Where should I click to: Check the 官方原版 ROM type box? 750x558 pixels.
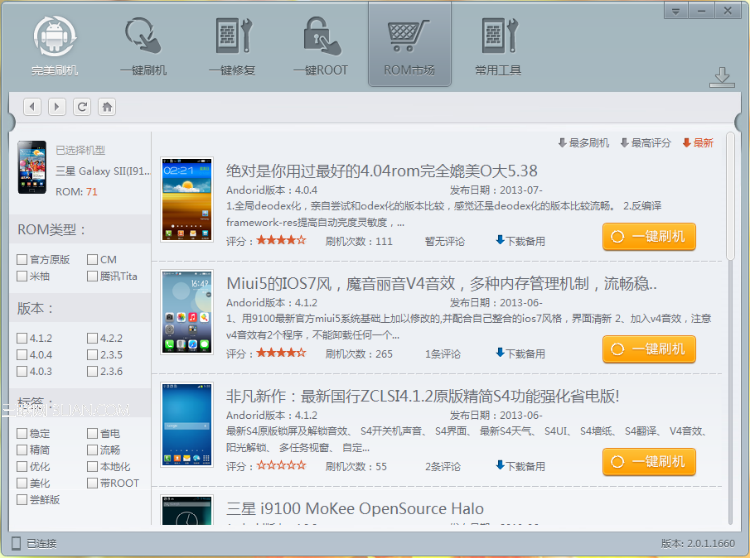22,260
